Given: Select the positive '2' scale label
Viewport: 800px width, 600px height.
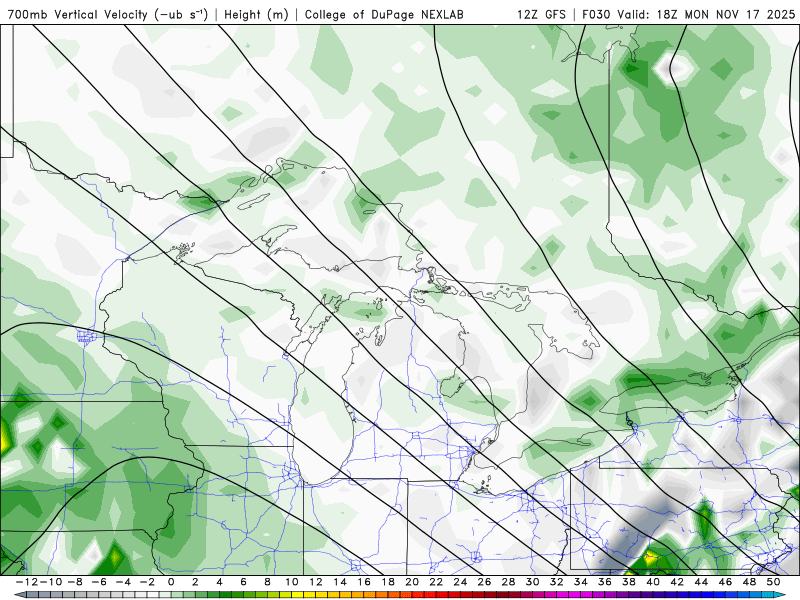Looking at the screenshot, I should (x=195, y=582).
